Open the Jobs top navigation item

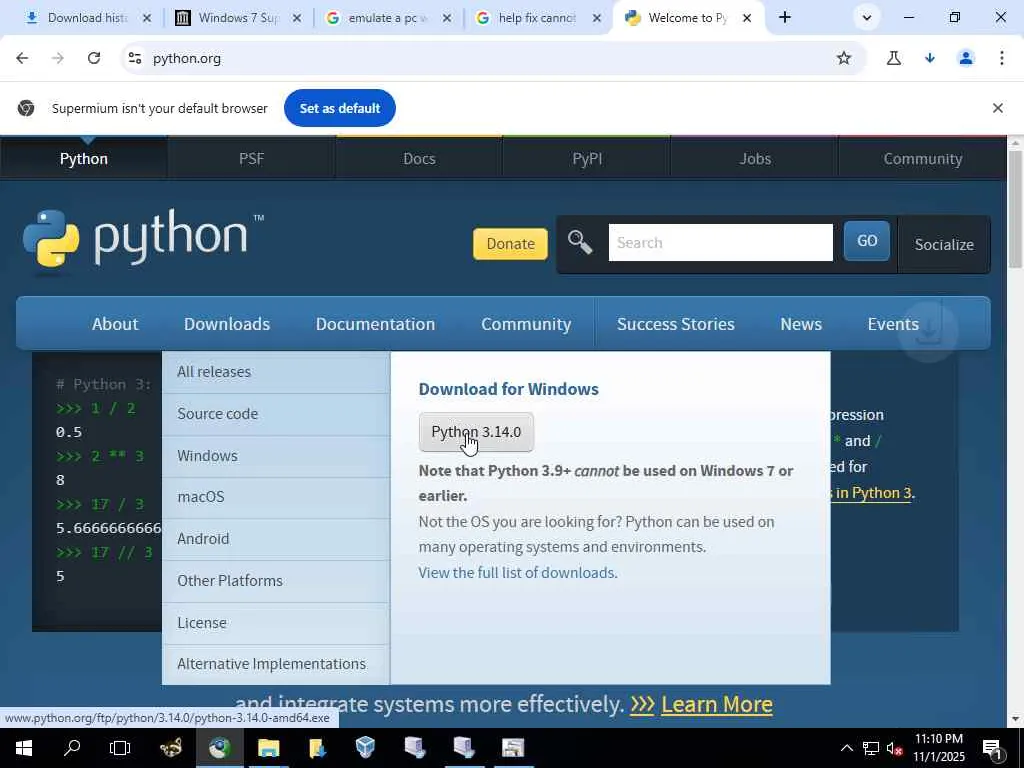[755, 159]
